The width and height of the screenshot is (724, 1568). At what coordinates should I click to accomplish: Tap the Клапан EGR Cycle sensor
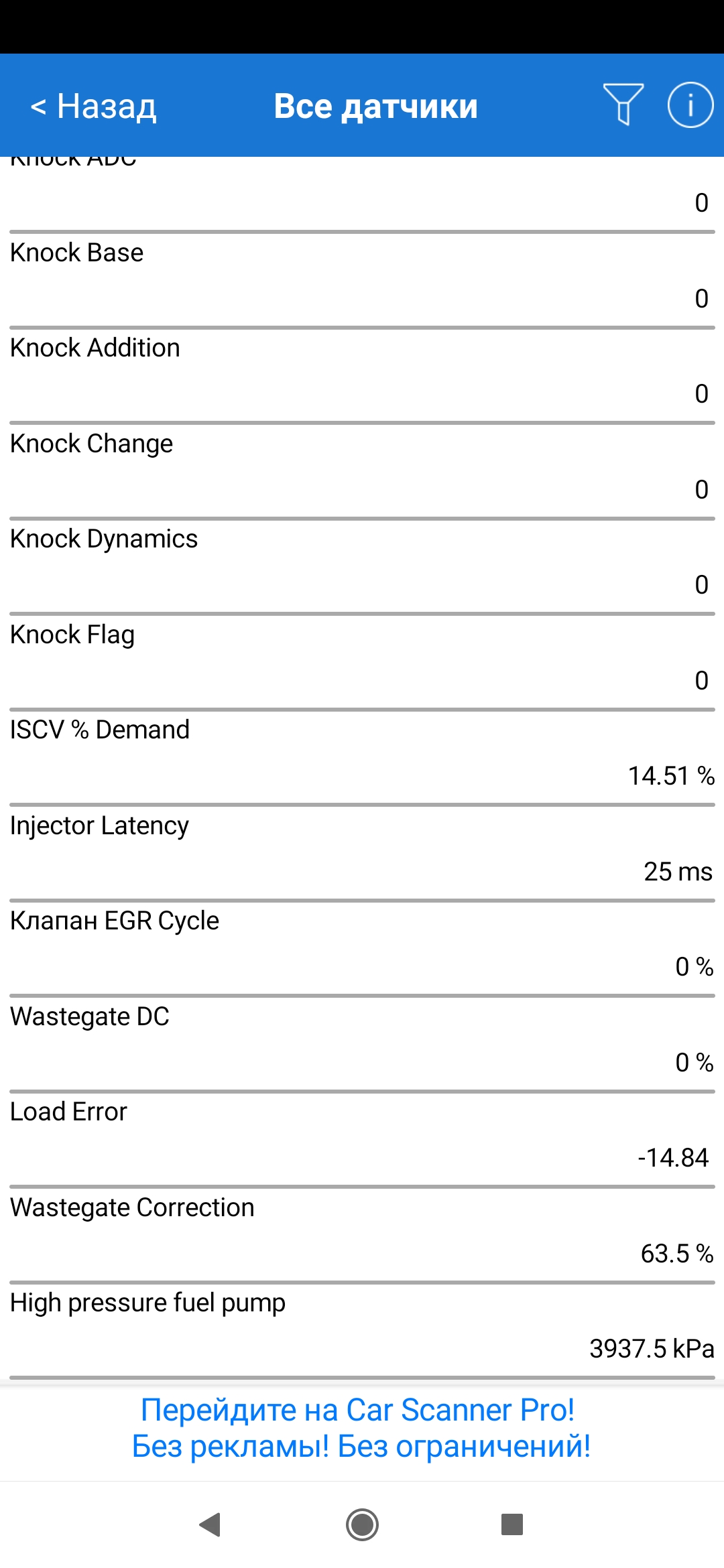click(362, 948)
